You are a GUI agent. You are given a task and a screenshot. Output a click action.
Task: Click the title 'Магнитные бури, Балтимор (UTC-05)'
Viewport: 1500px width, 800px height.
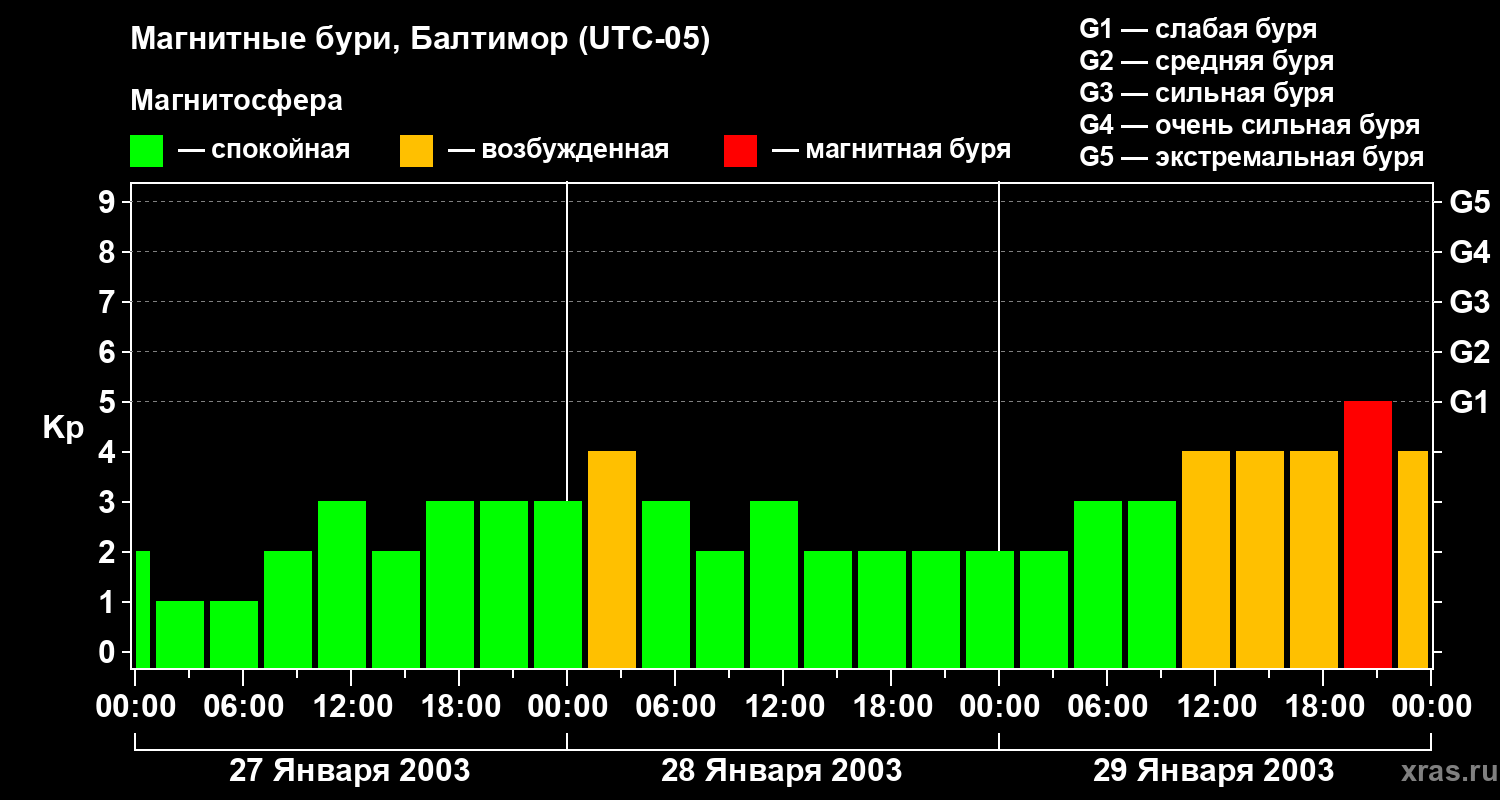pyautogui.click(x=420, y=40)
